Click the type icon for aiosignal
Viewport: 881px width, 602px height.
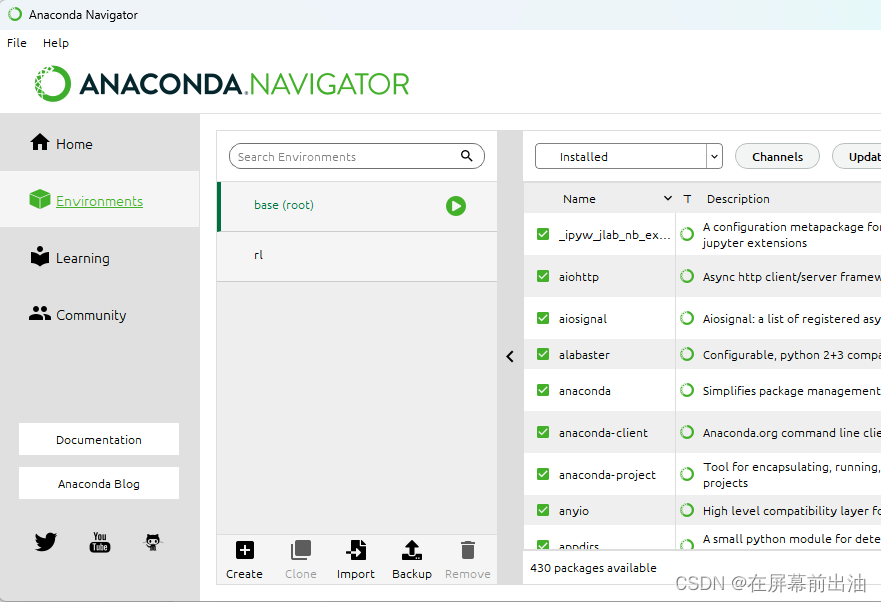[x=687, y=319]
